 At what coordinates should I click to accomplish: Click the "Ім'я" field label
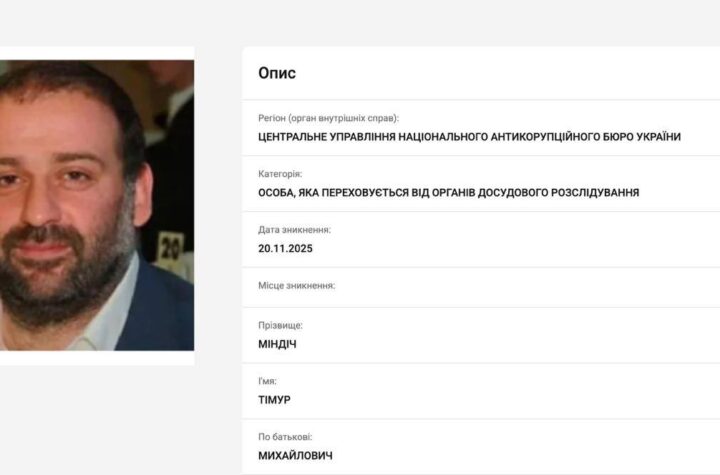point(268,381)
